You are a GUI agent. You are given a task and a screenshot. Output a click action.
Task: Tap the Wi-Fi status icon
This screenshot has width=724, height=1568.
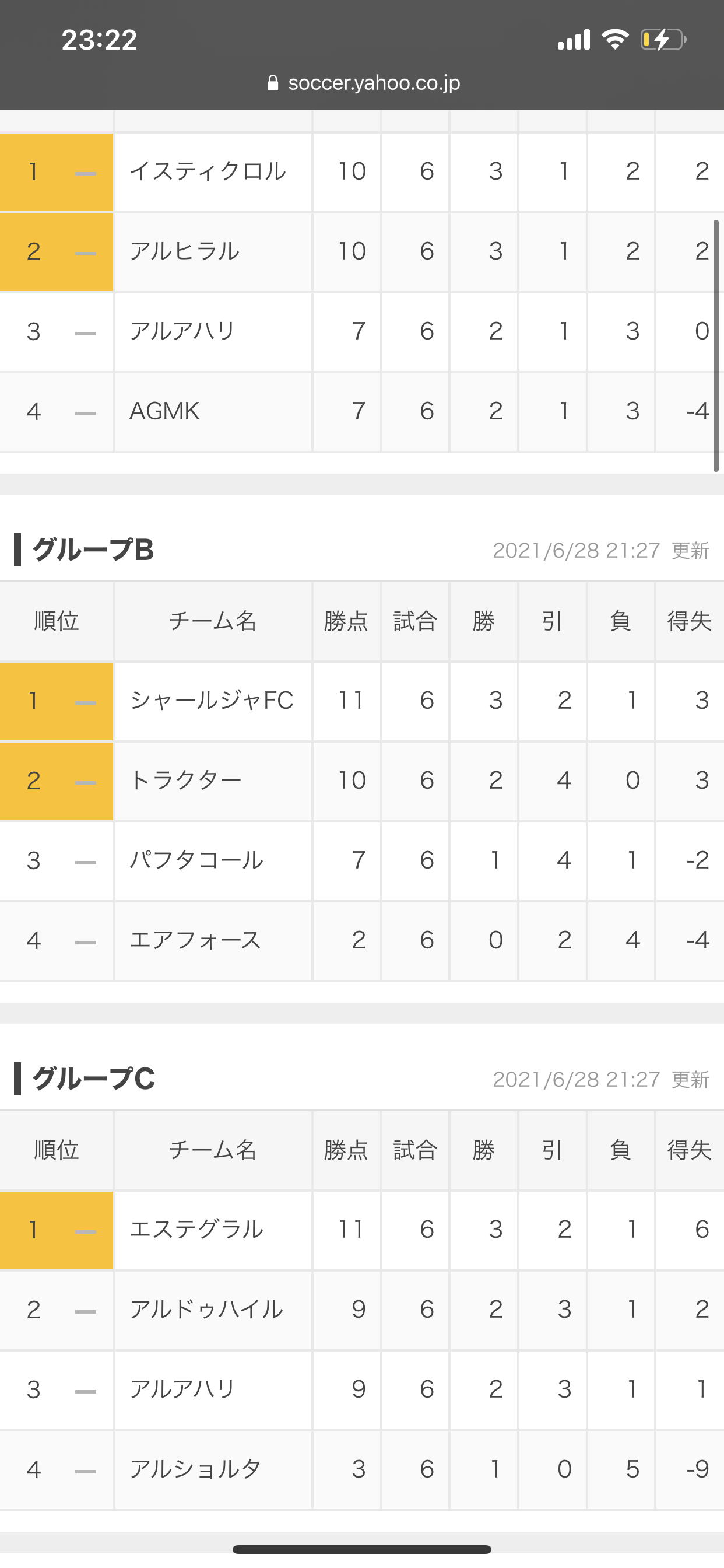click(615, 40)
